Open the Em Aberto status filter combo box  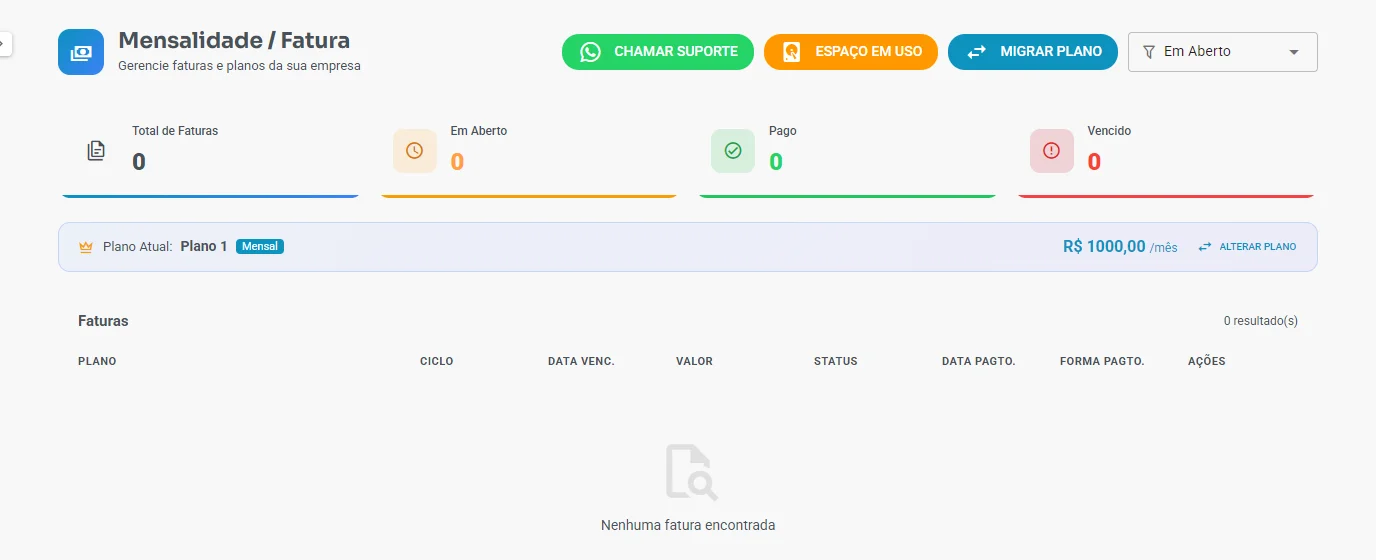tap(1223, 52)
